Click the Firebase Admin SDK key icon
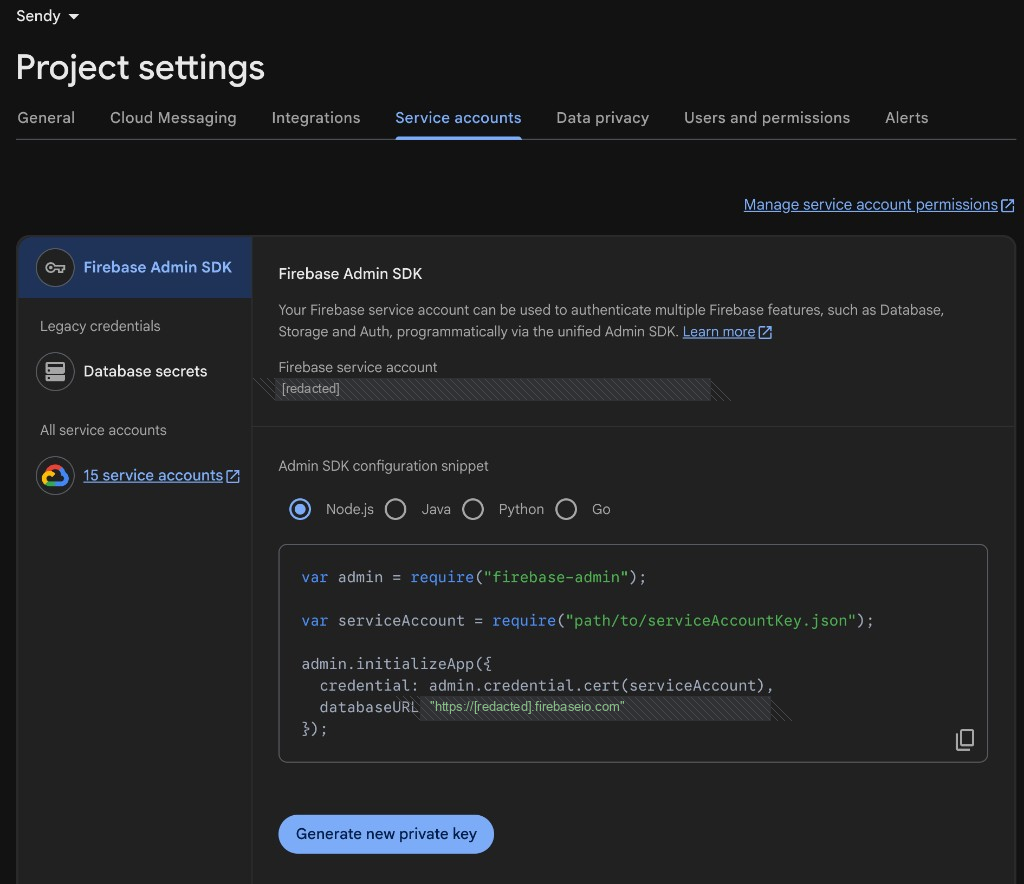This screenshot has width=1024, height=884. click(56, 268)
